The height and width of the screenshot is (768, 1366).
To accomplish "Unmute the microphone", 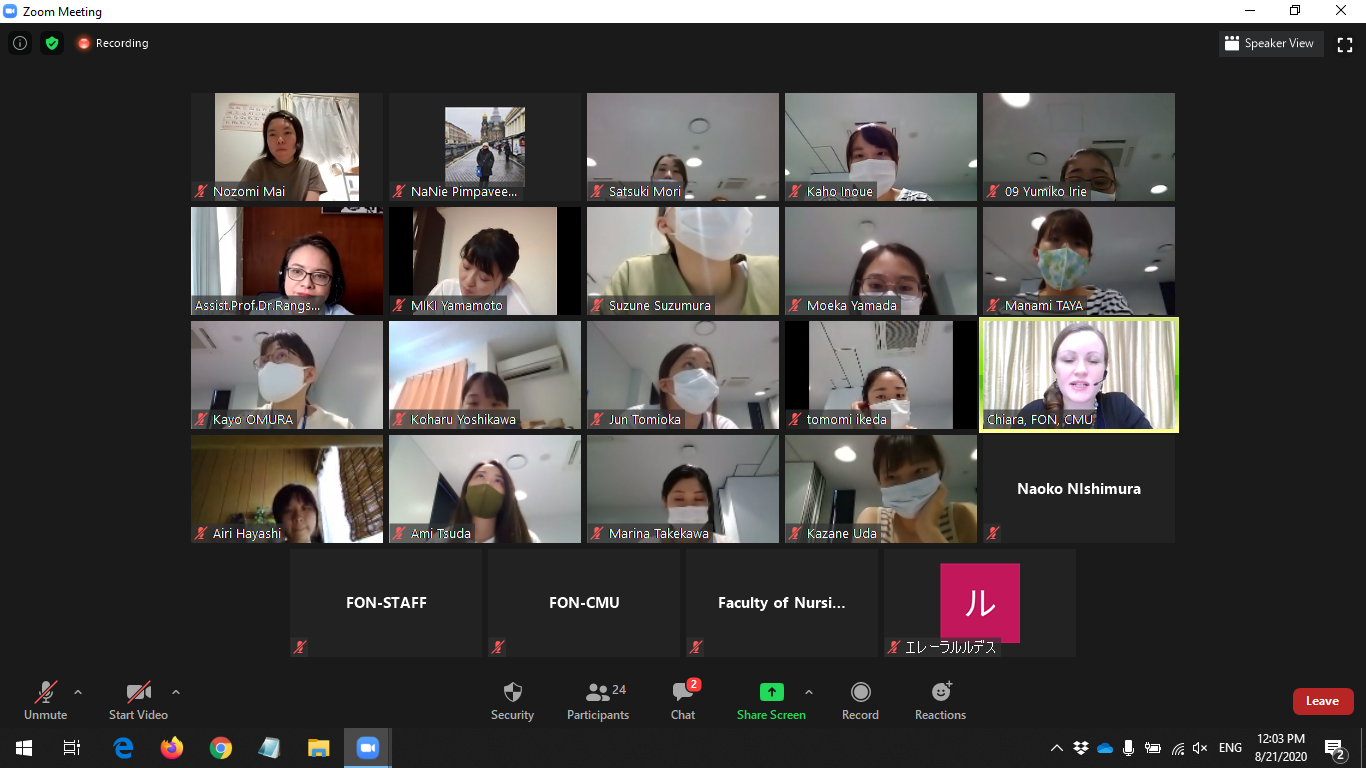I will coord(46,700).
